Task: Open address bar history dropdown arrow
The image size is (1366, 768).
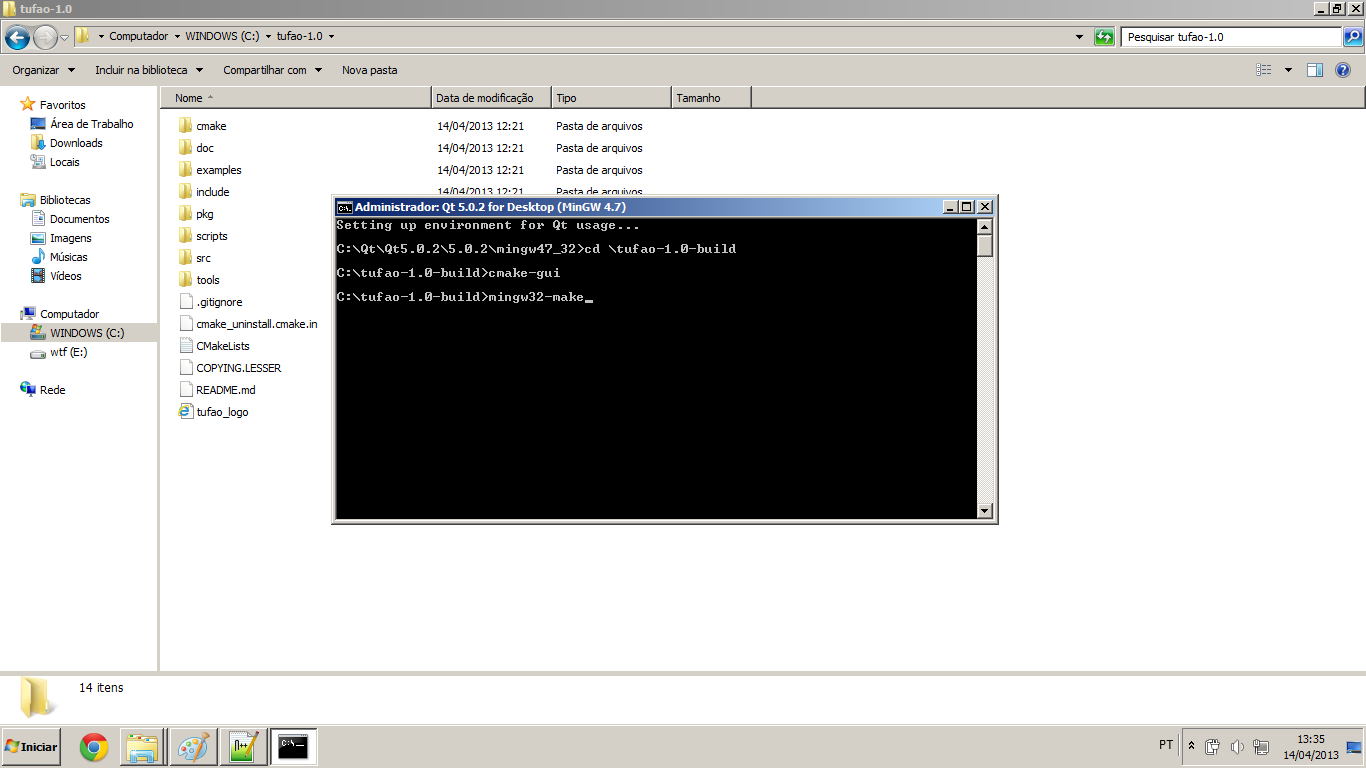Action: click(1079, 37)
